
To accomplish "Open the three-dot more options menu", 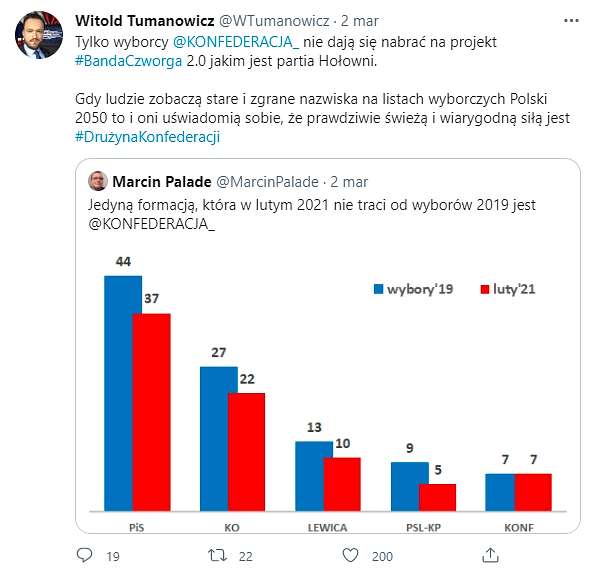I will click(571, 21).
